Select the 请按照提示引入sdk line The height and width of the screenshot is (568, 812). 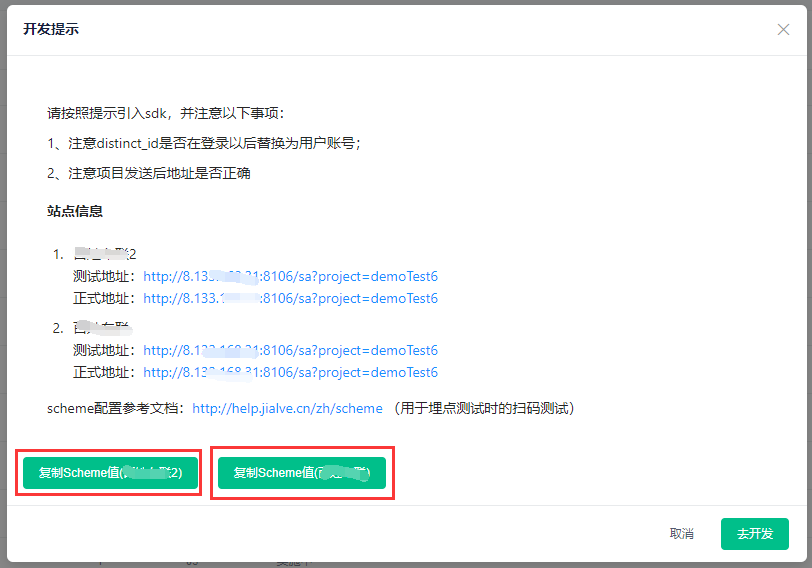(x=166, y=113)
